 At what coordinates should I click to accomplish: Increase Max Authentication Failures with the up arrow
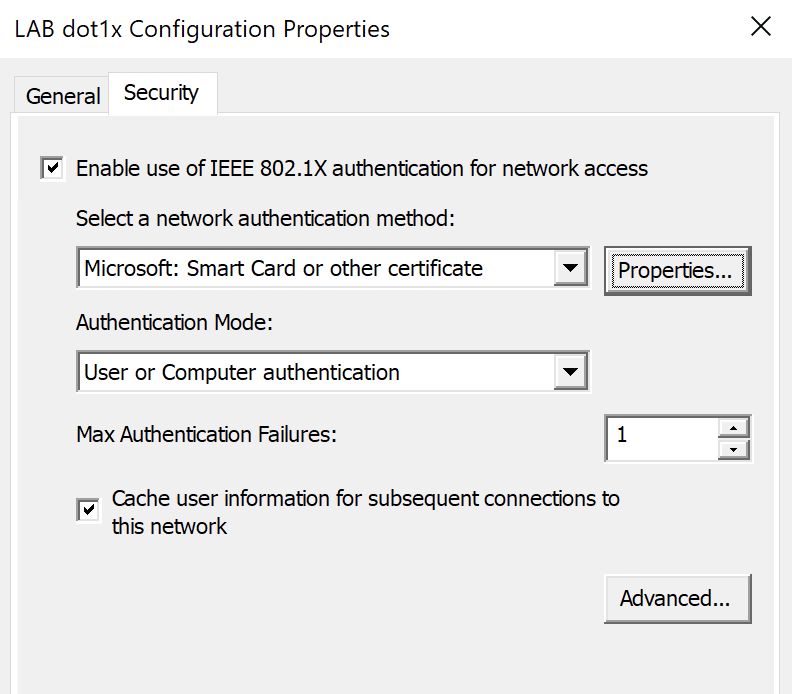tap(734, 427)
